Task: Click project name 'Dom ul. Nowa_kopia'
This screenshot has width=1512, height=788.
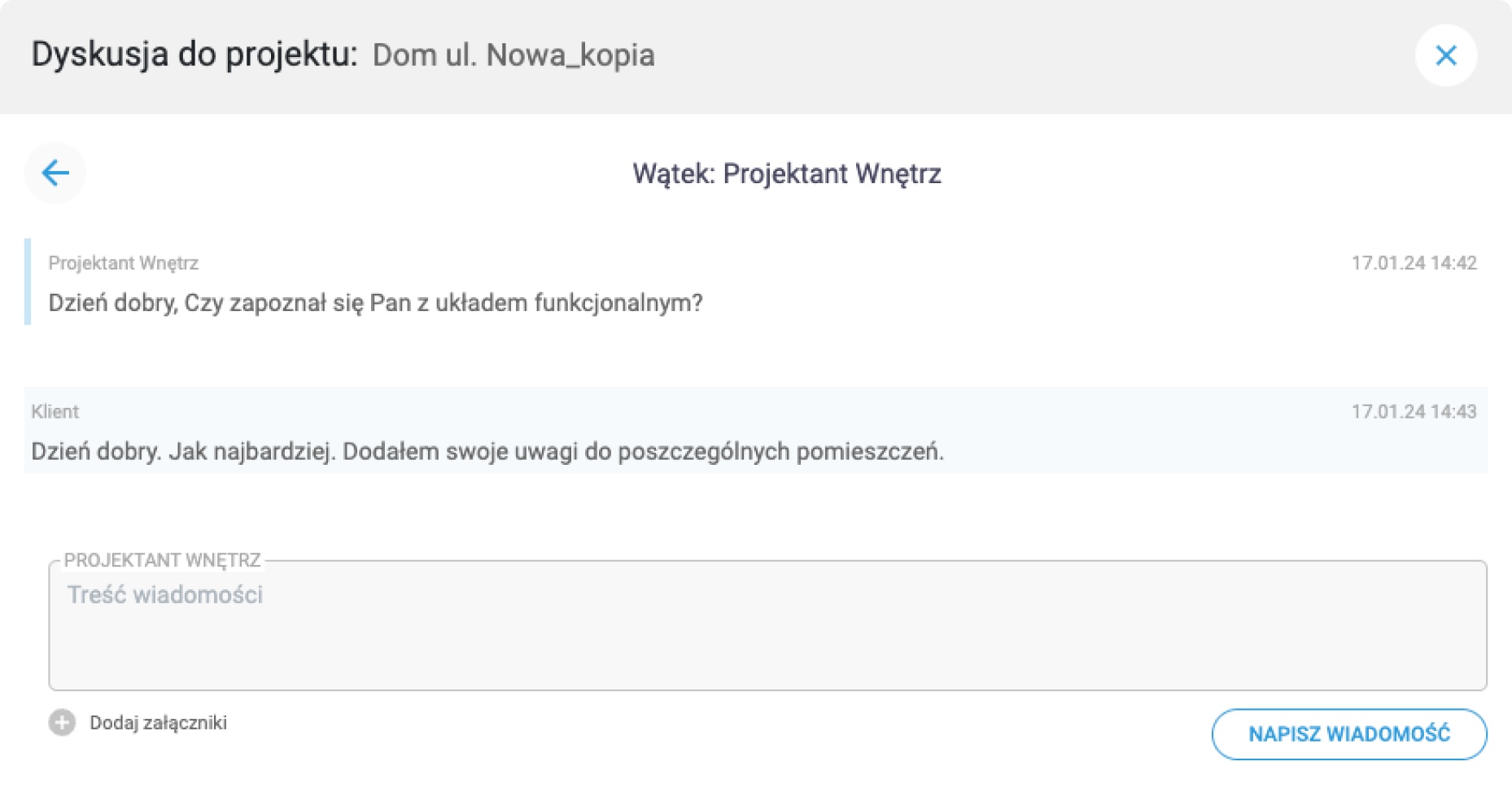Action: (x=513, y=55)
